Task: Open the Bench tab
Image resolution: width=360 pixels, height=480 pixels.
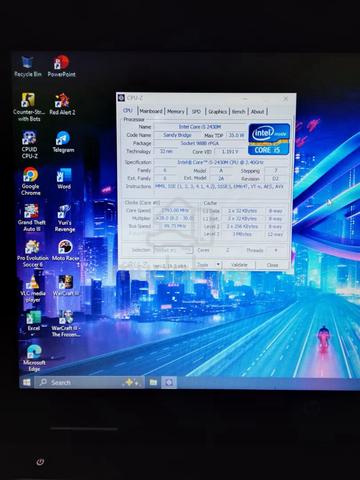Action: click(x=239, y=111)
